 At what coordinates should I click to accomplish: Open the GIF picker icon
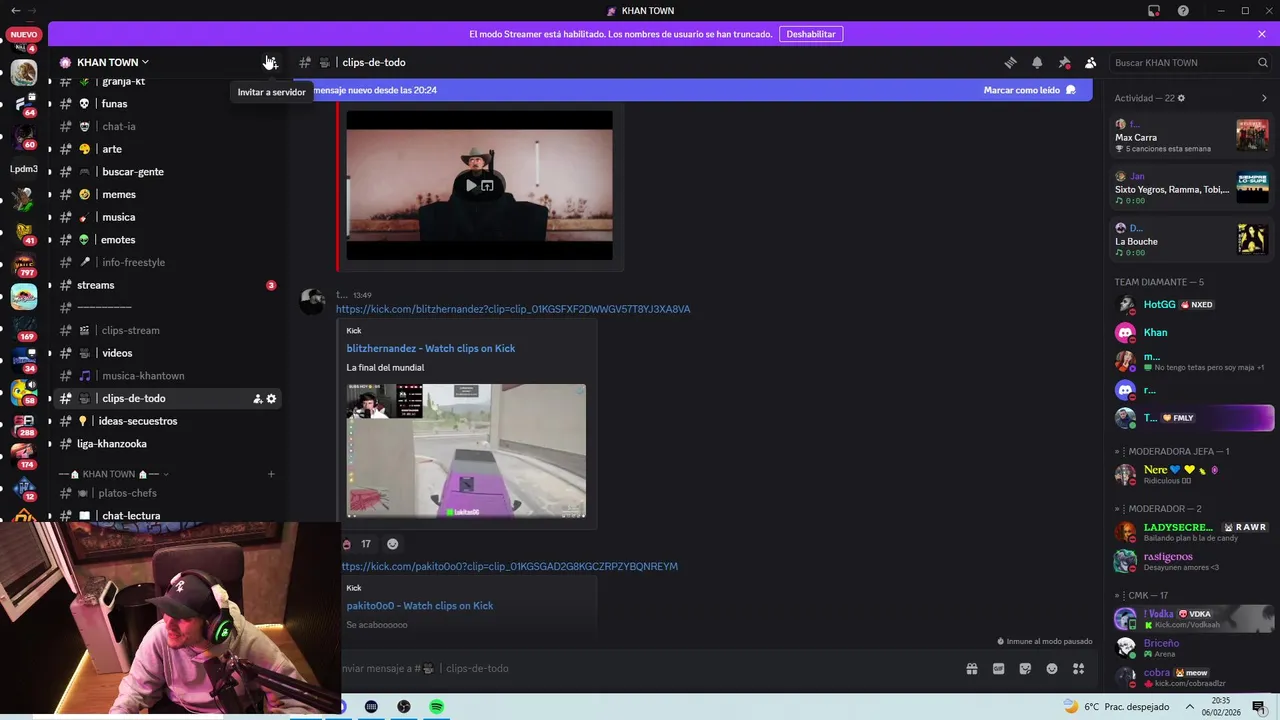[998, 669]
